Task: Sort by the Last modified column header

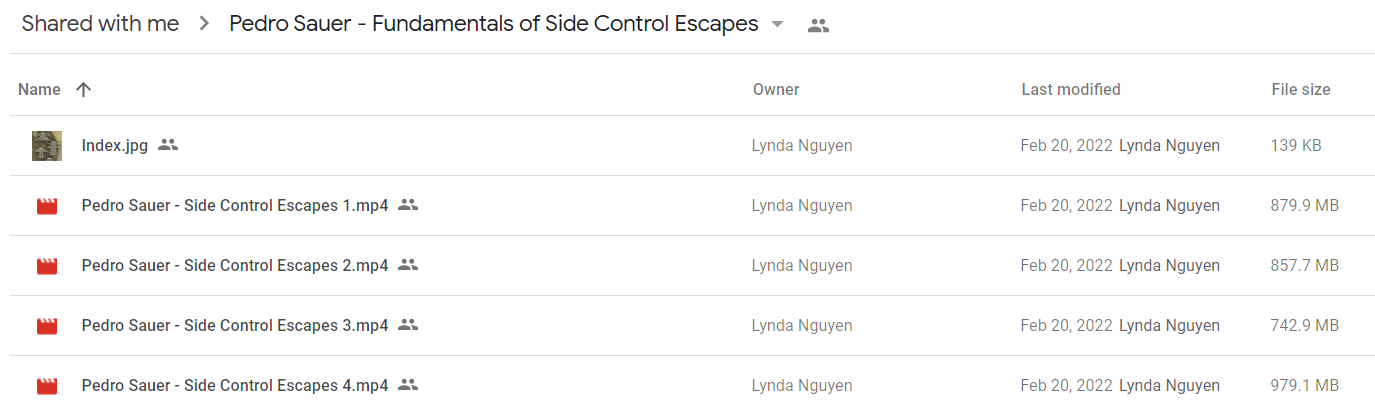Action: 1071,90
